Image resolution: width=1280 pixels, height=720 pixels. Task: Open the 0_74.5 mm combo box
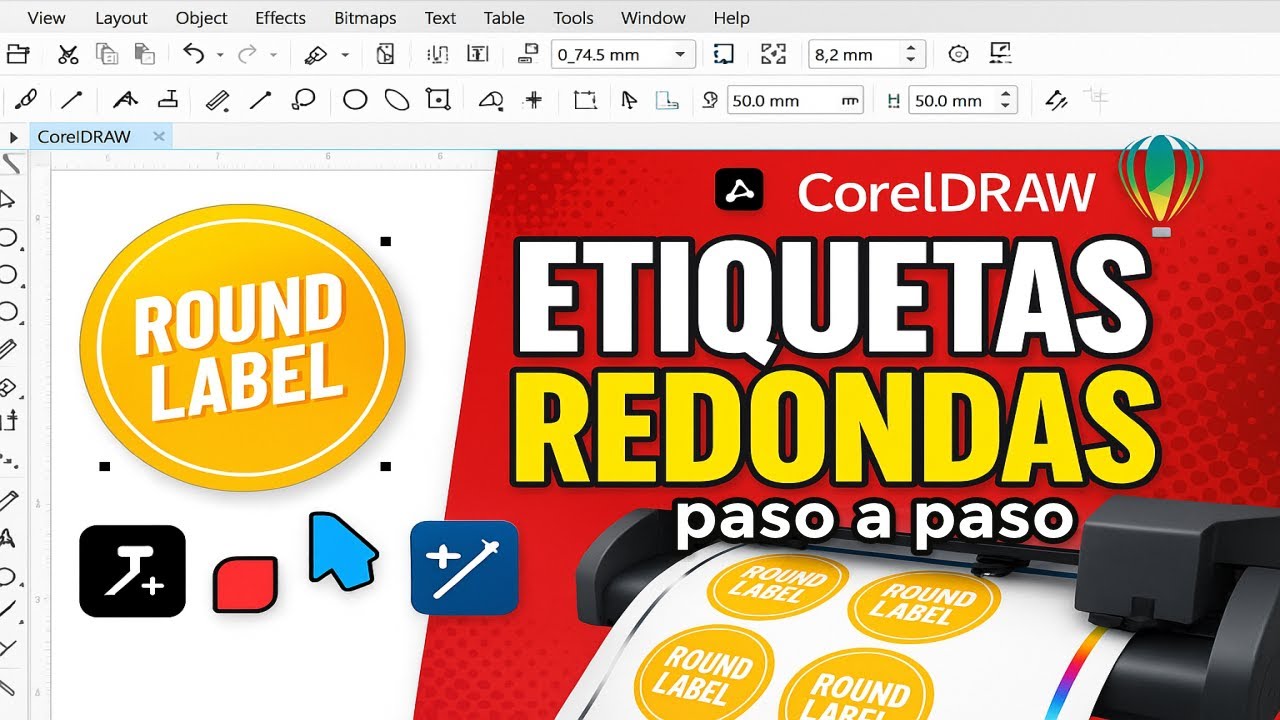coord(623,54)
